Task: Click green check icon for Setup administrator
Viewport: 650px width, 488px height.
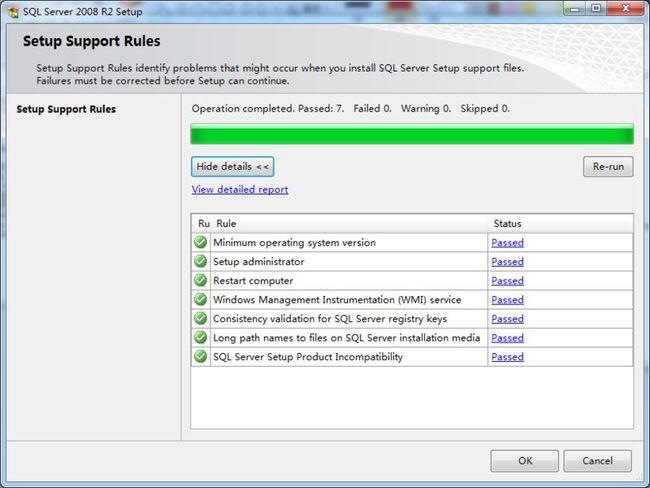Action: click(x=201, y=261)
